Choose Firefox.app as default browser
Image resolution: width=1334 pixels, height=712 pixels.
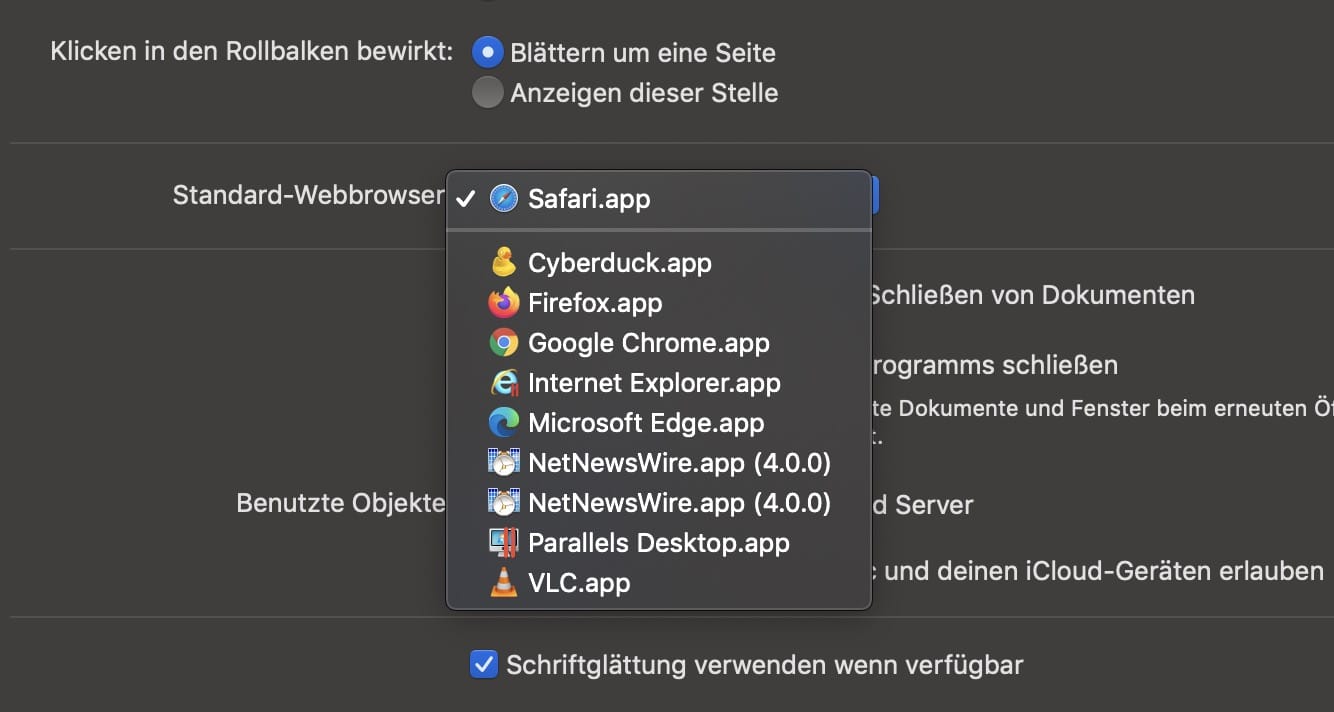coord(595,303)
